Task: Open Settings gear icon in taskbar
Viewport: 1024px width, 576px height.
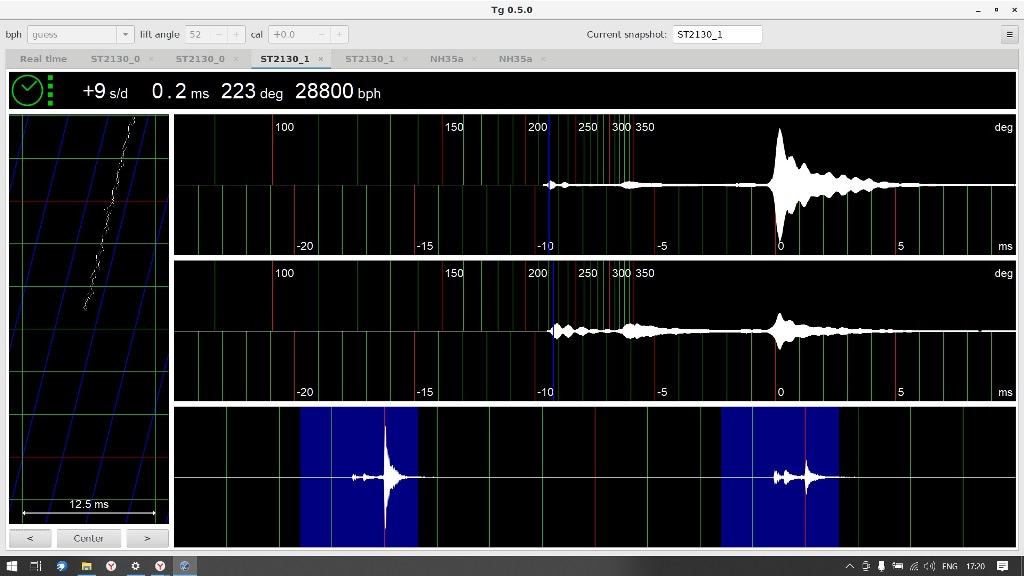Action: [x=135, y=566]
